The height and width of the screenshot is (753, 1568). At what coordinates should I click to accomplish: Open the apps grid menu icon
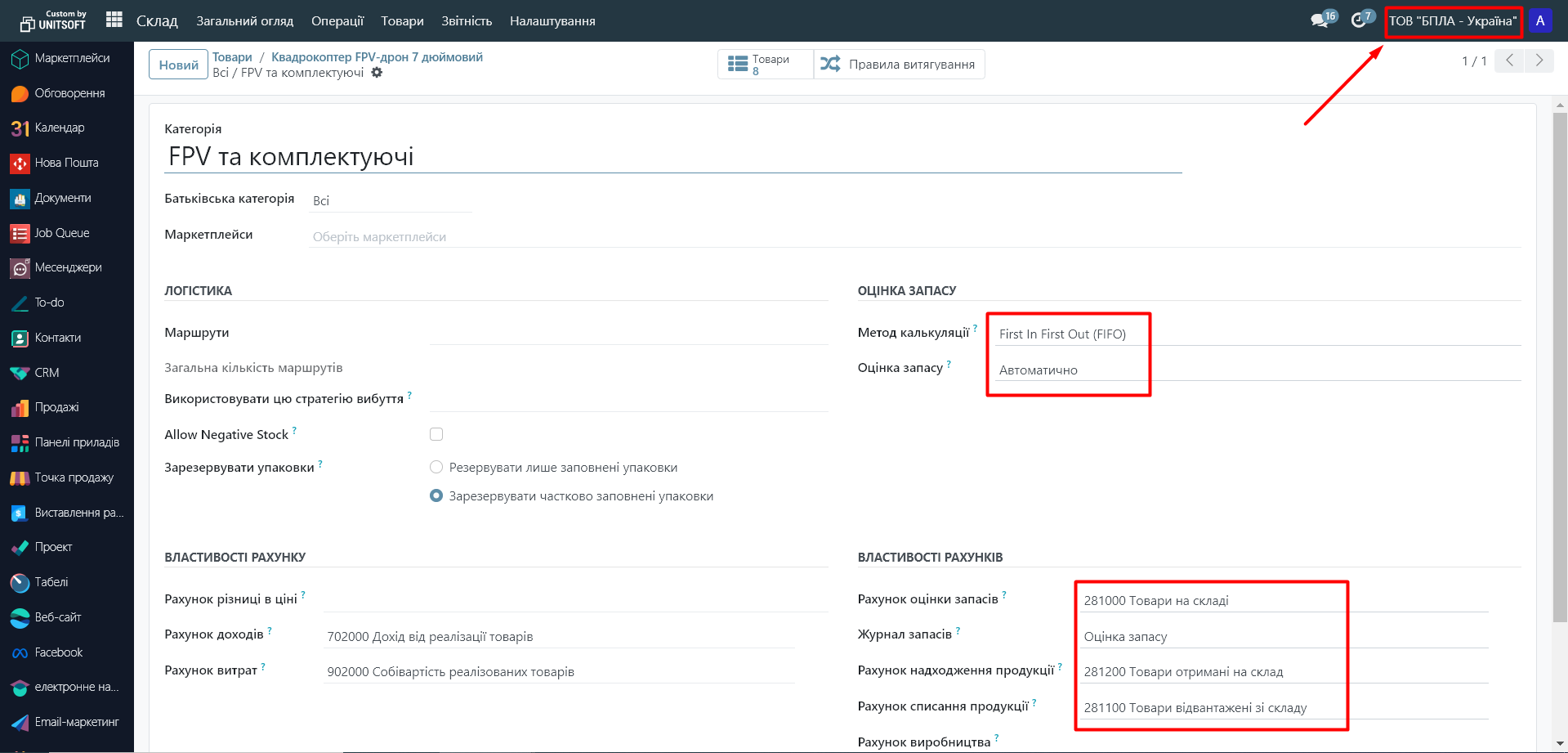[114, 20]
